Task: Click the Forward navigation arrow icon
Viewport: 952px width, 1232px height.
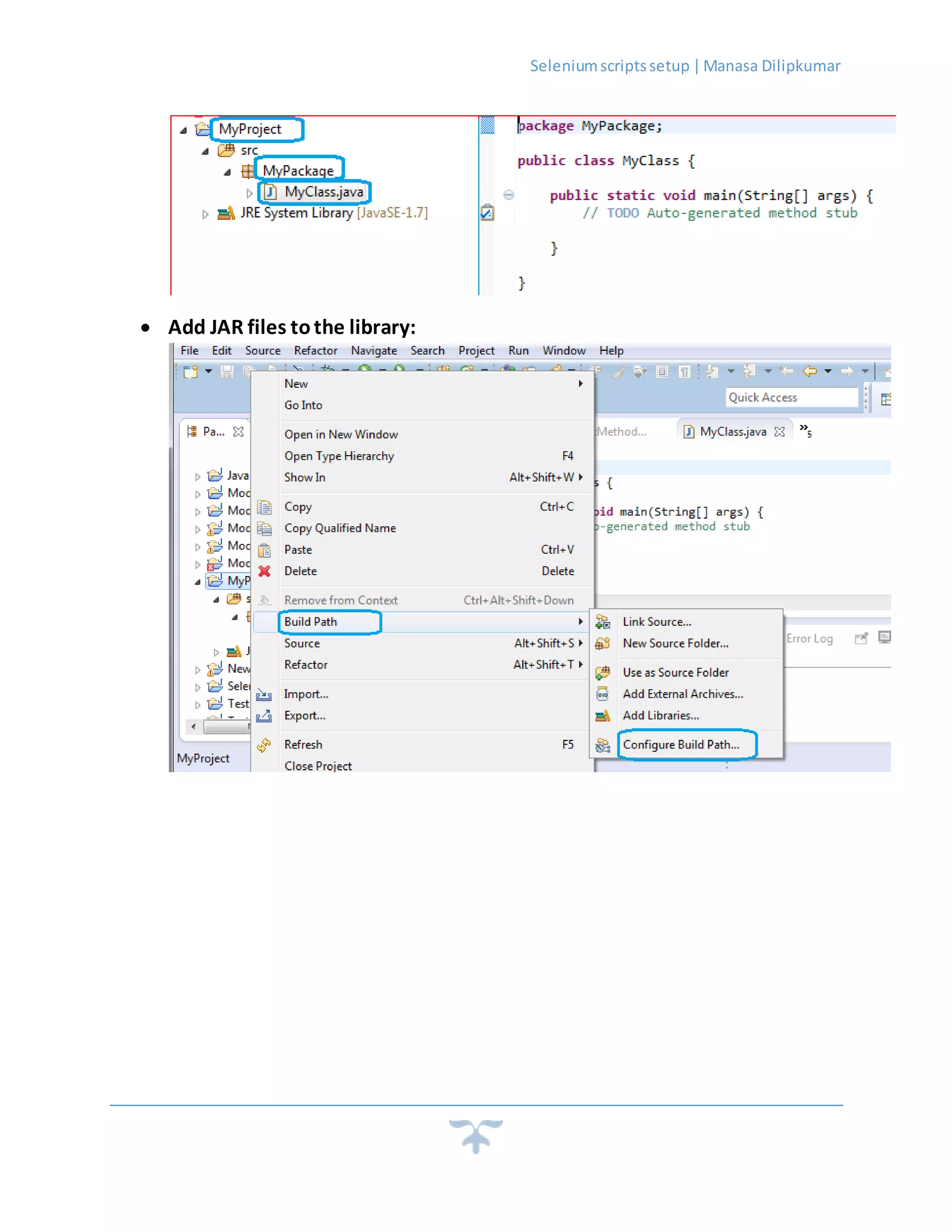Action: pyautogui.click(x=846, y=371)
